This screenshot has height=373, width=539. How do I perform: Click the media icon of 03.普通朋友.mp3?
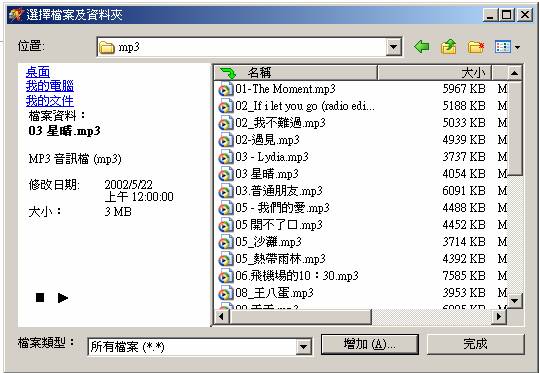[x=226, y=191]
